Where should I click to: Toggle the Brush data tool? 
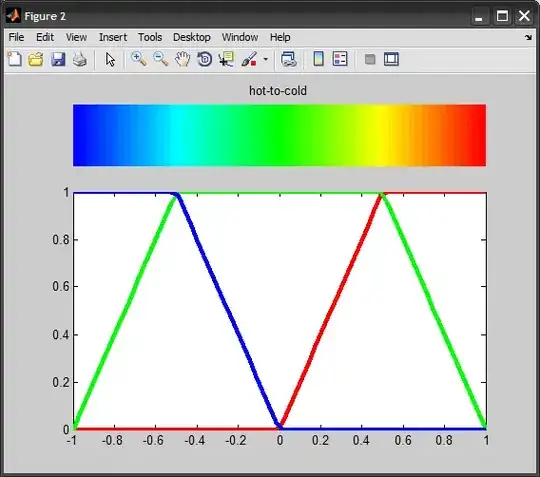pos(249,59)
